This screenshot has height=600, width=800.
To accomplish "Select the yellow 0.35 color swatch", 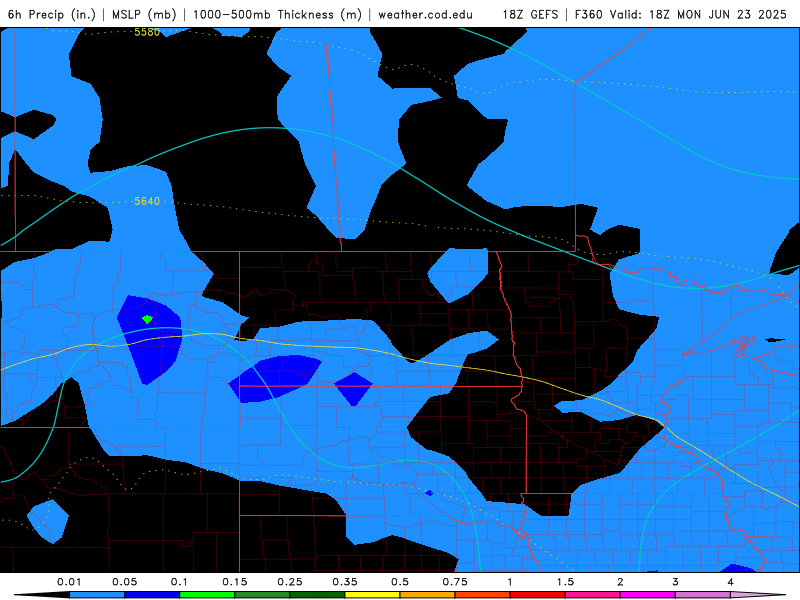I will (x=372, y=595).
